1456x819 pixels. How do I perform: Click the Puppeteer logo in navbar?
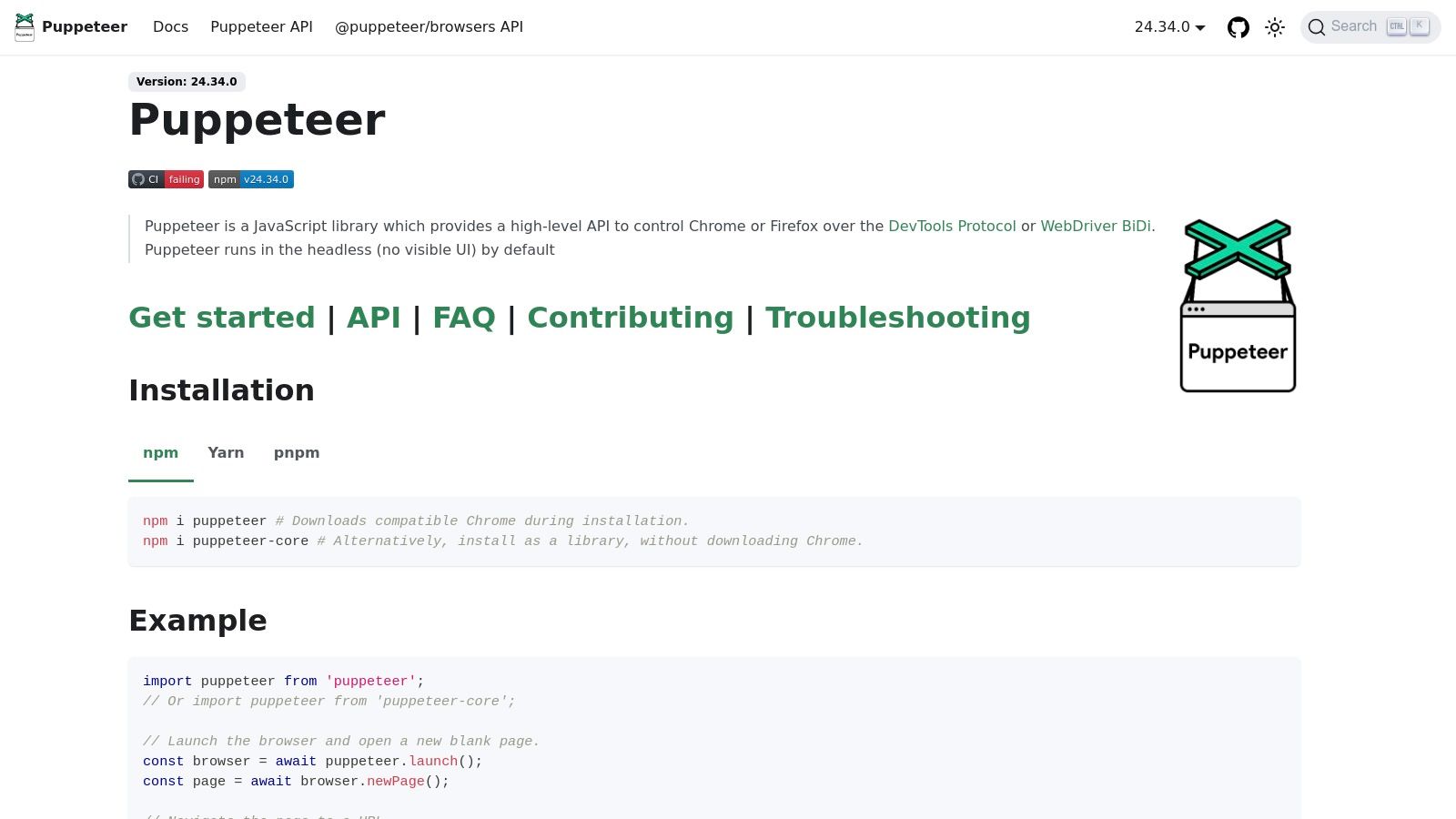[25, 27]
